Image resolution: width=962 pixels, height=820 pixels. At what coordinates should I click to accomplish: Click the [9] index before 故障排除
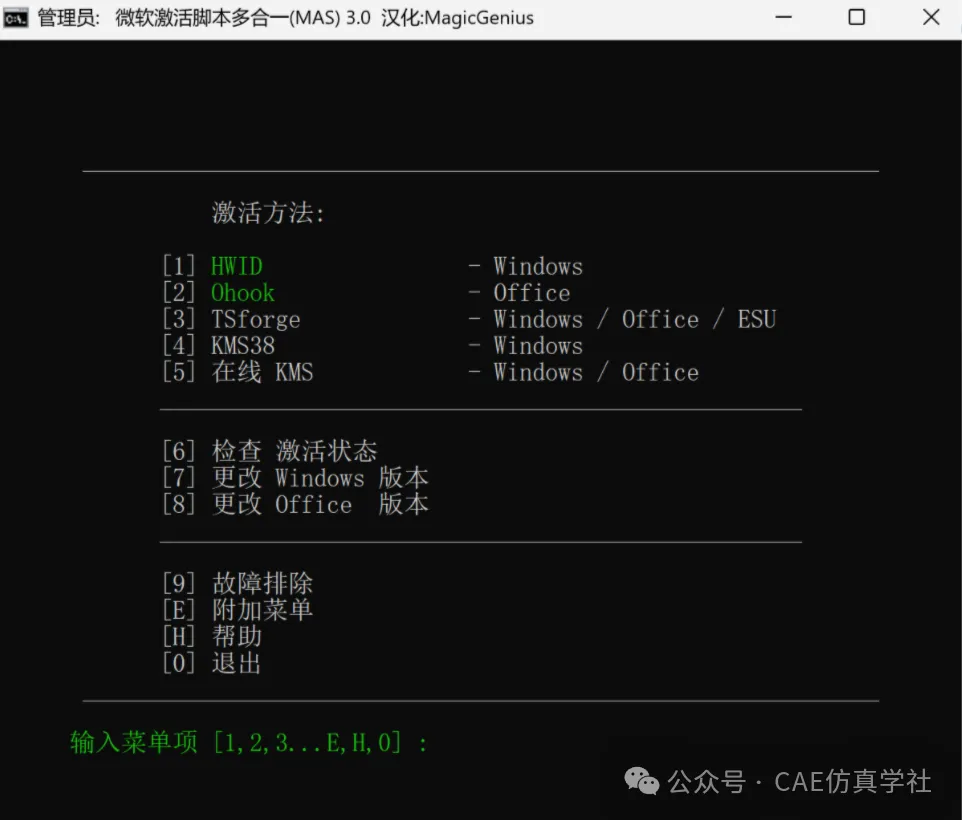[x=179, y=583]
